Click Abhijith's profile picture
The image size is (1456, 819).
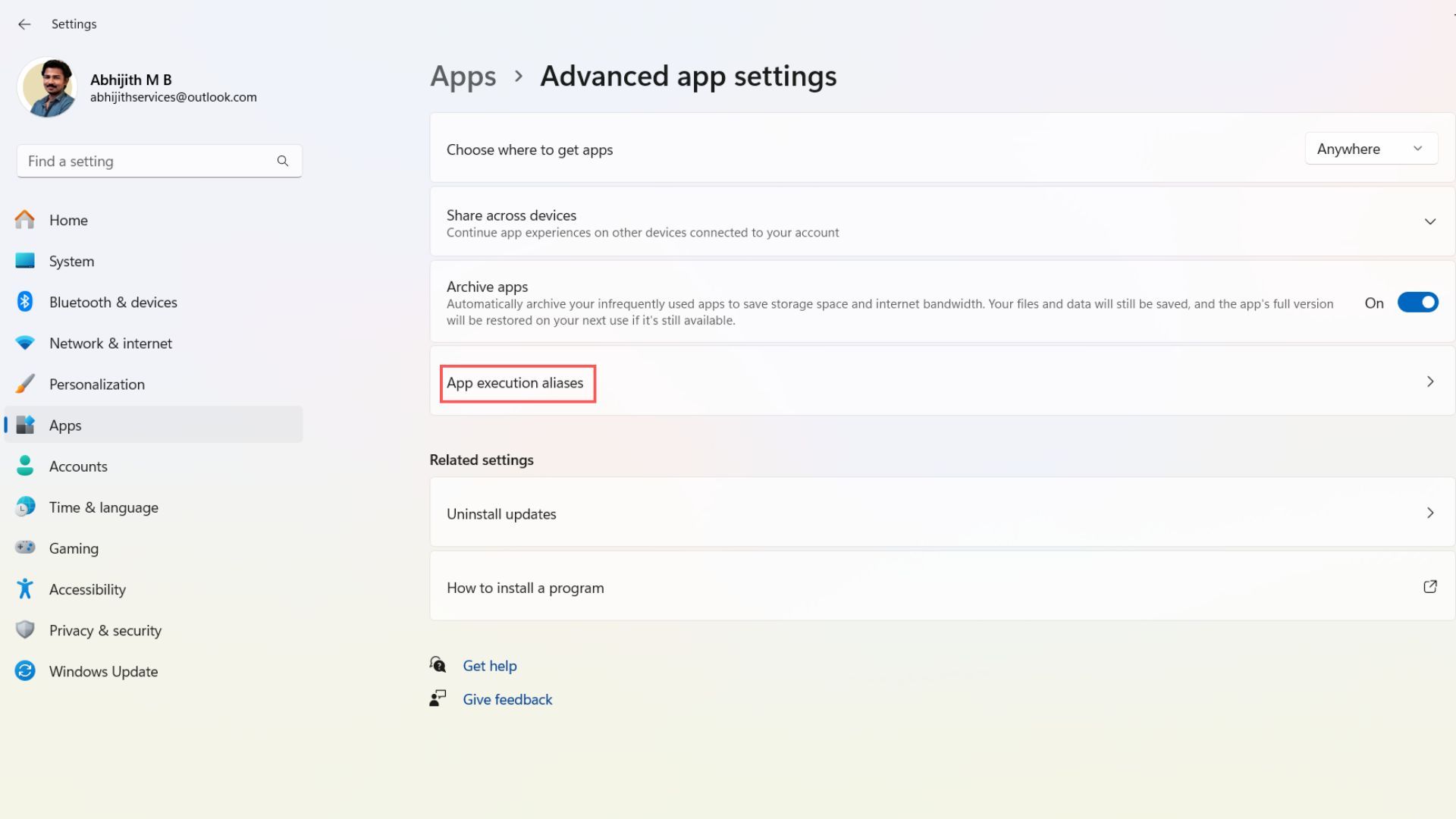[x=47, y=87]
